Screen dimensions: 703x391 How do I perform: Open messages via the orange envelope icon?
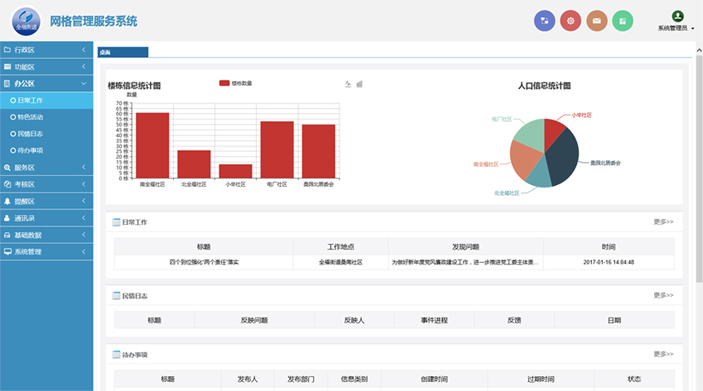[x=596, y=21]
